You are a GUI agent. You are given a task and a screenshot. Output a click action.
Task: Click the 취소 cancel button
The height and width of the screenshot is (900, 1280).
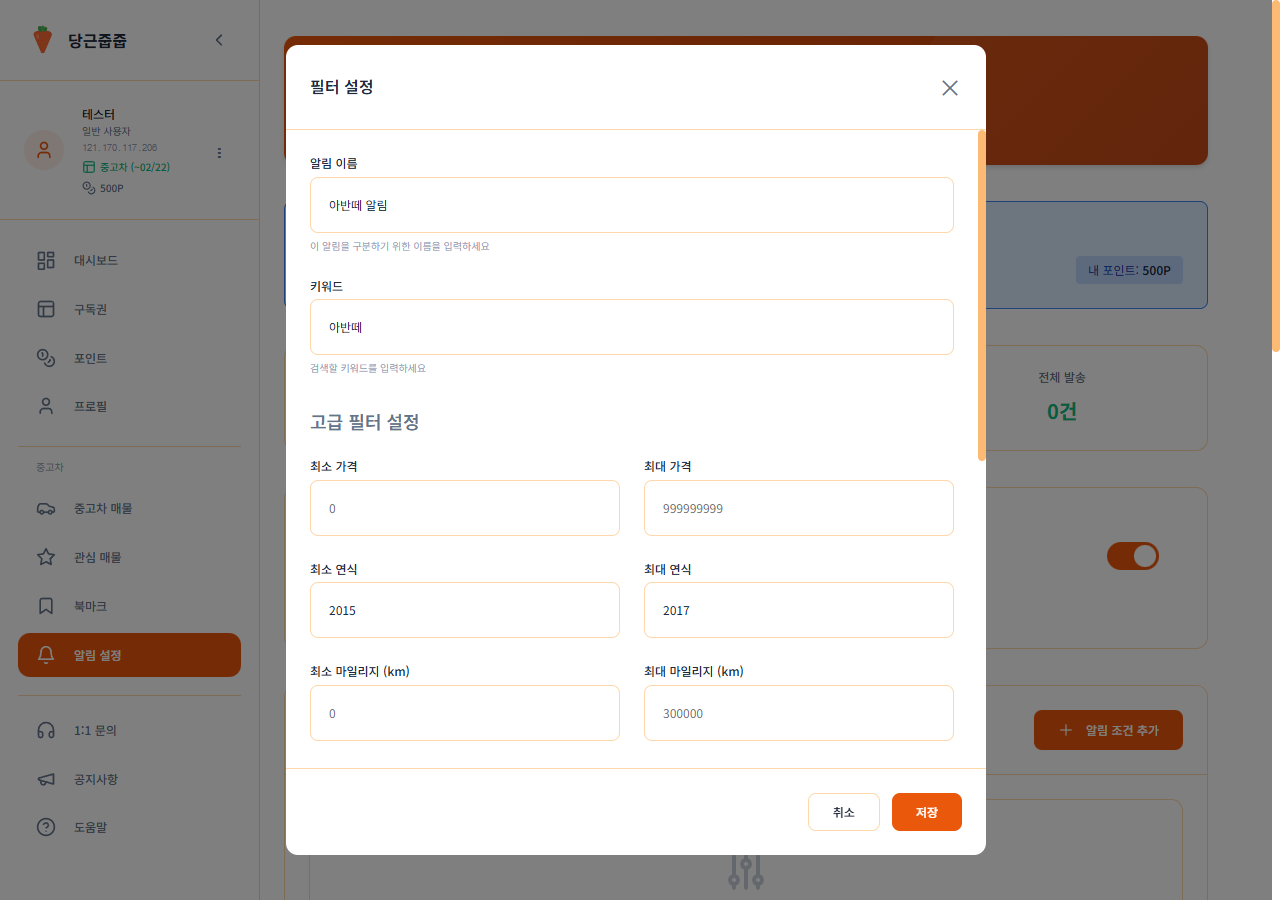(843, 811)
